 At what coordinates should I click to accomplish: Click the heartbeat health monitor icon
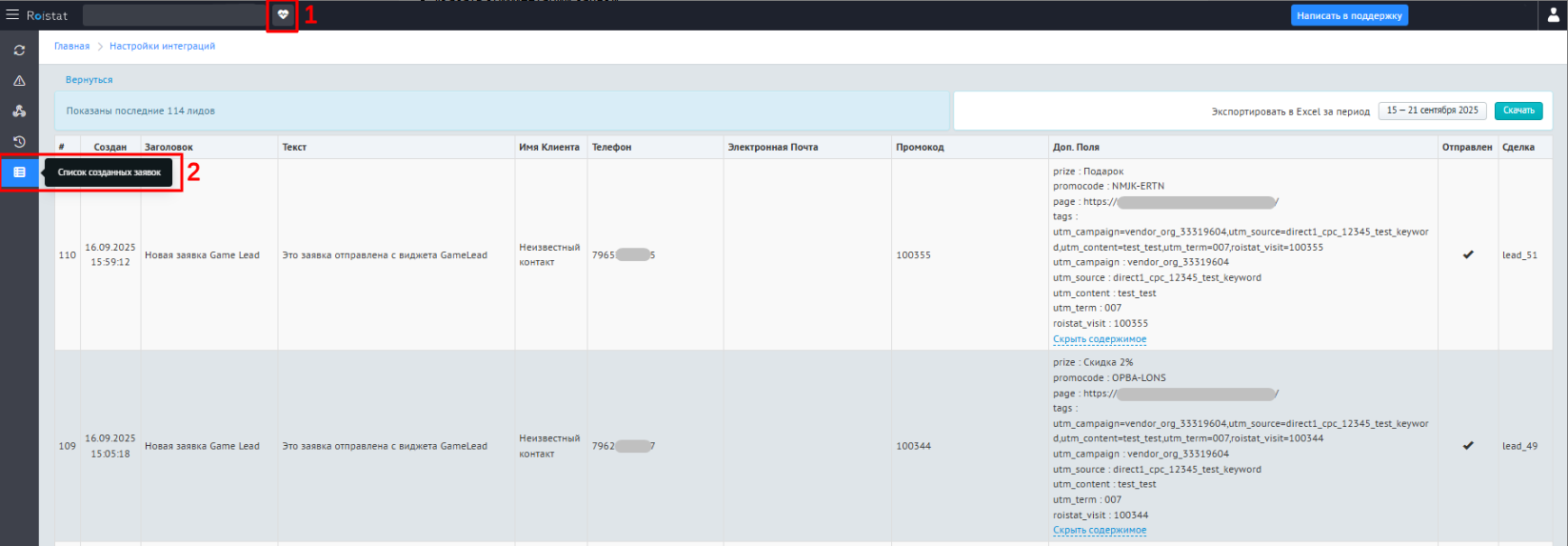[283, 15]
